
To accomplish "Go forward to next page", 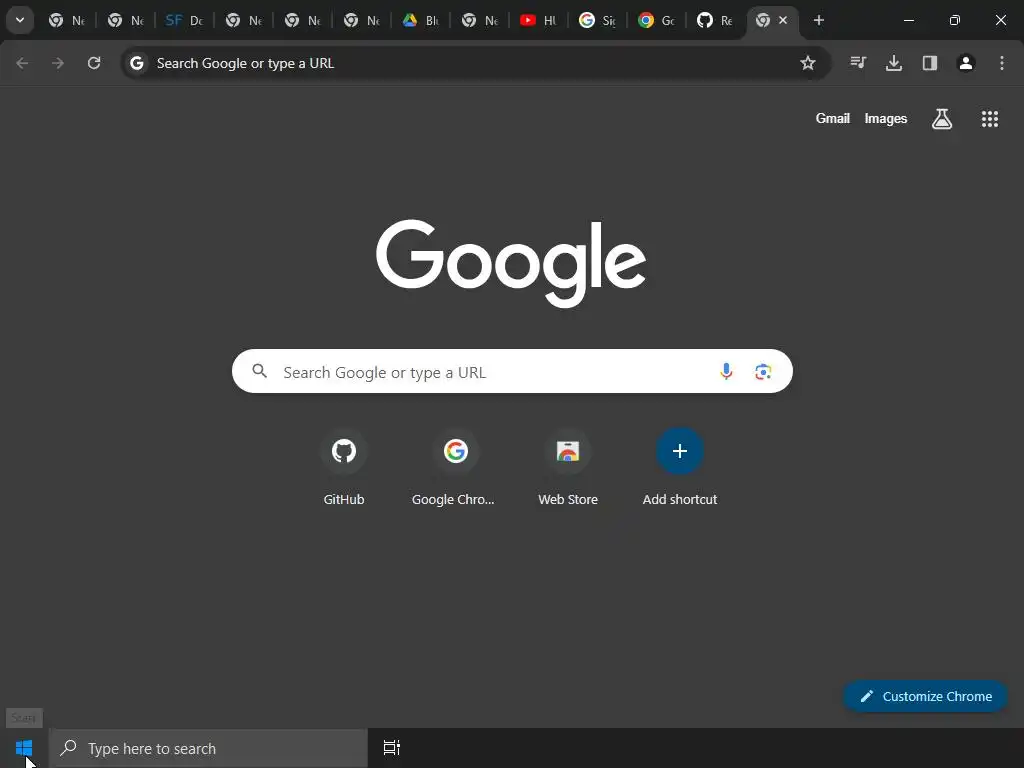I will (x=58, y=63).
